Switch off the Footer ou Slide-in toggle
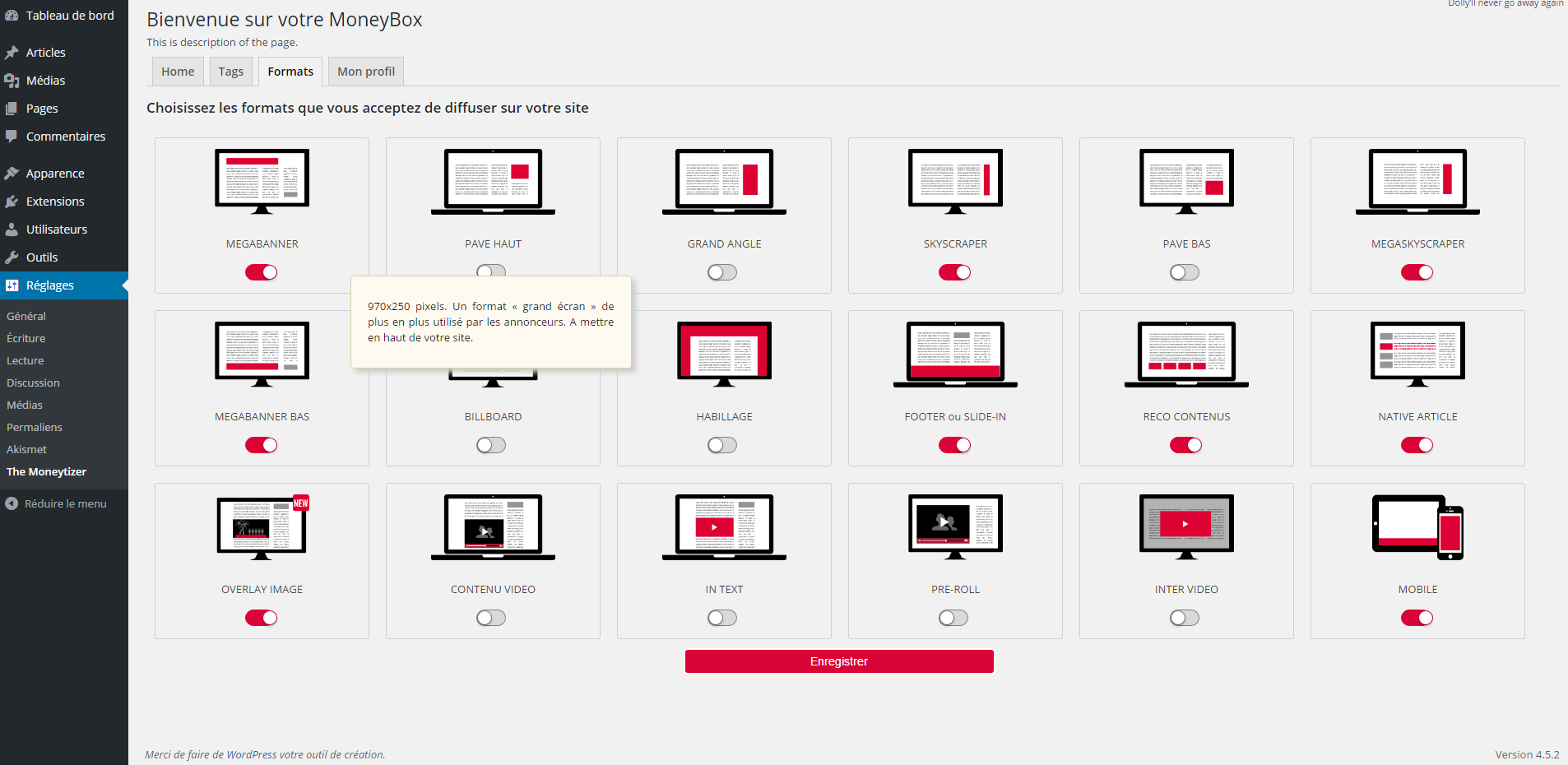Screen dimensions: 1568x765 tap(955, 445)
